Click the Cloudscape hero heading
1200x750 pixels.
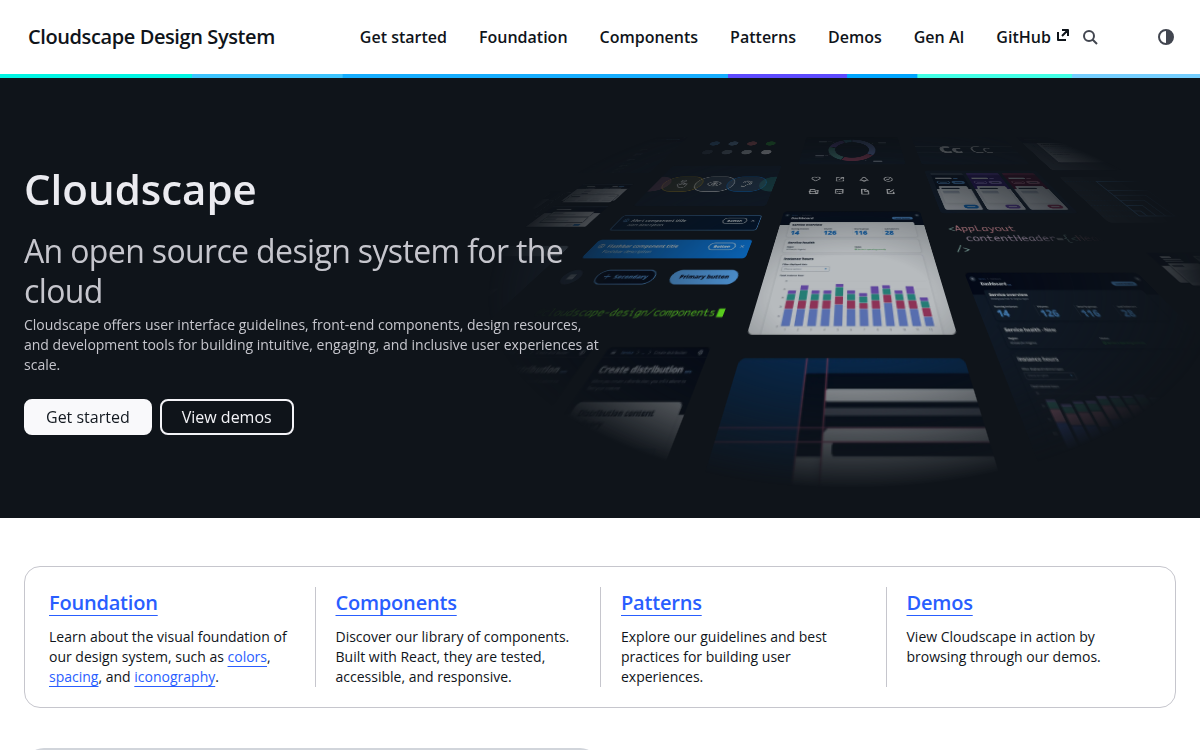140,190
